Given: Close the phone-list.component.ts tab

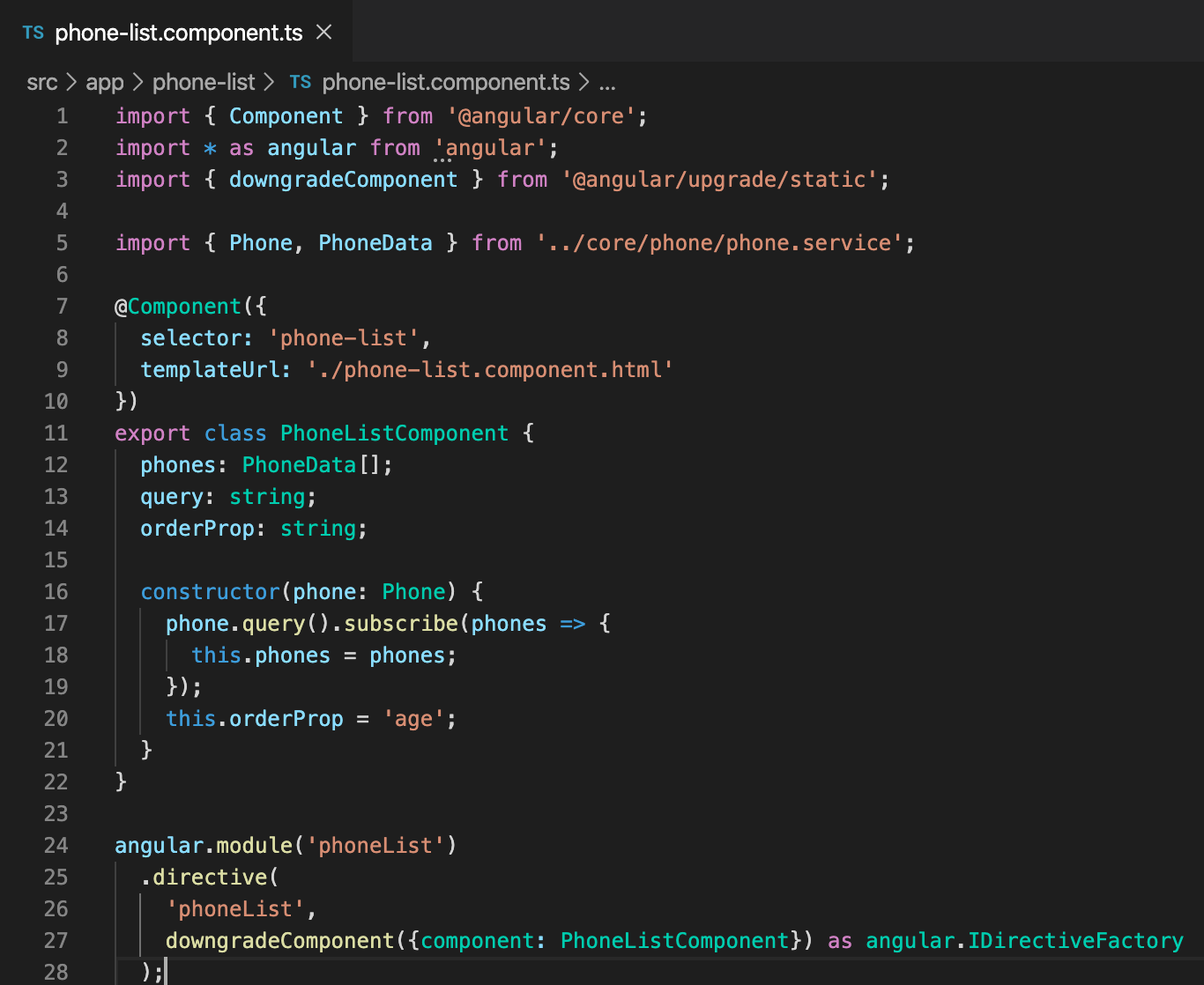Looking at the screenshot, I should coord(324,33).
